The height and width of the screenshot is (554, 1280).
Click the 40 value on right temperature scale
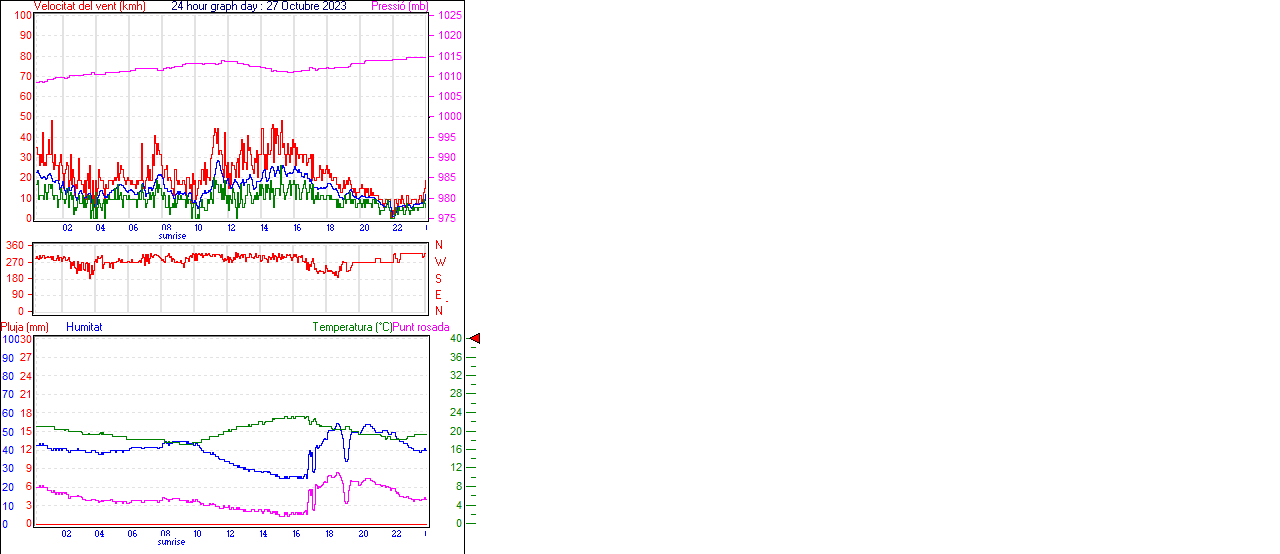click(x=455, y=339)
